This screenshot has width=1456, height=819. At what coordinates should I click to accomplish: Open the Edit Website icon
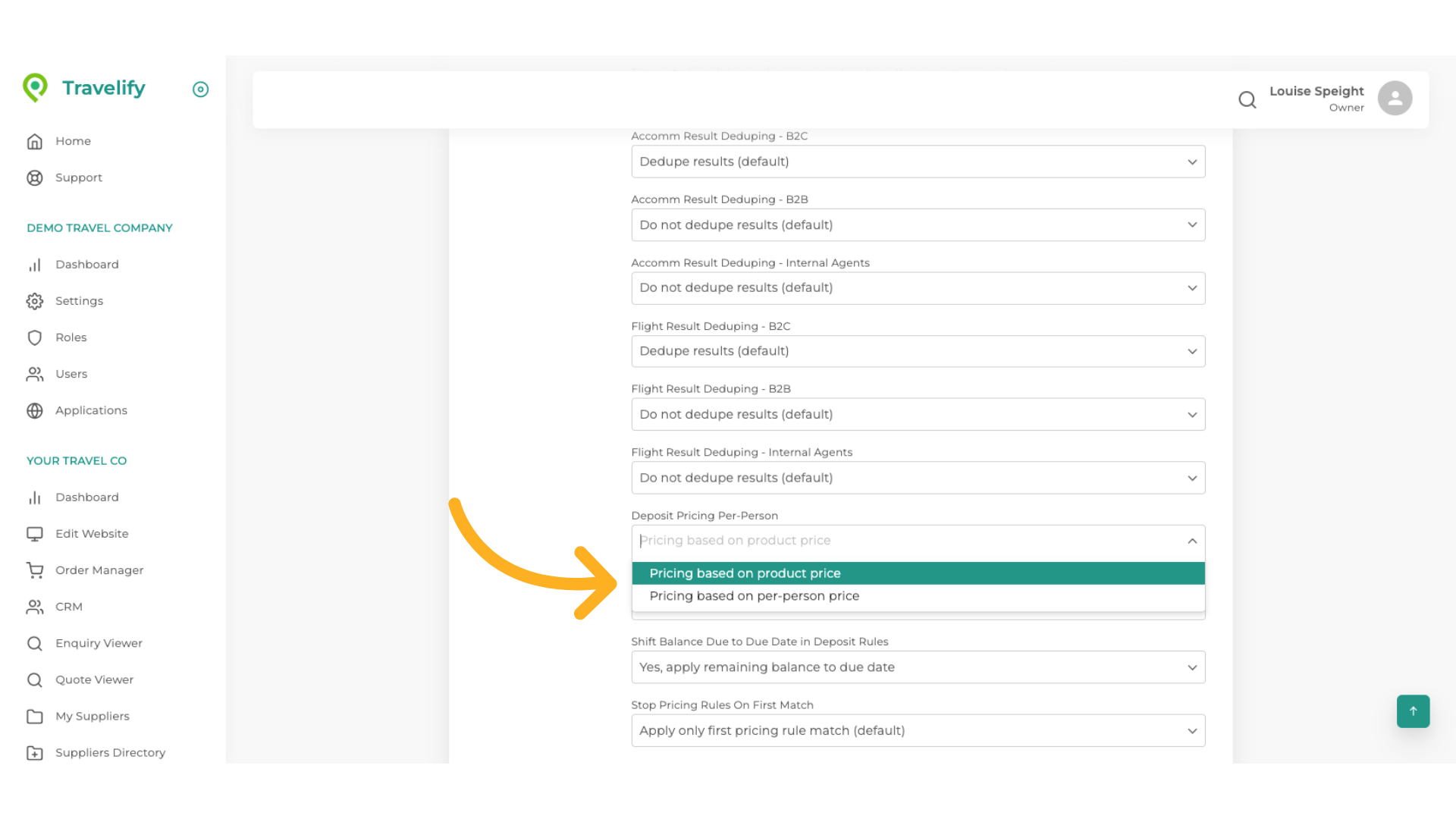pos(35,534)
